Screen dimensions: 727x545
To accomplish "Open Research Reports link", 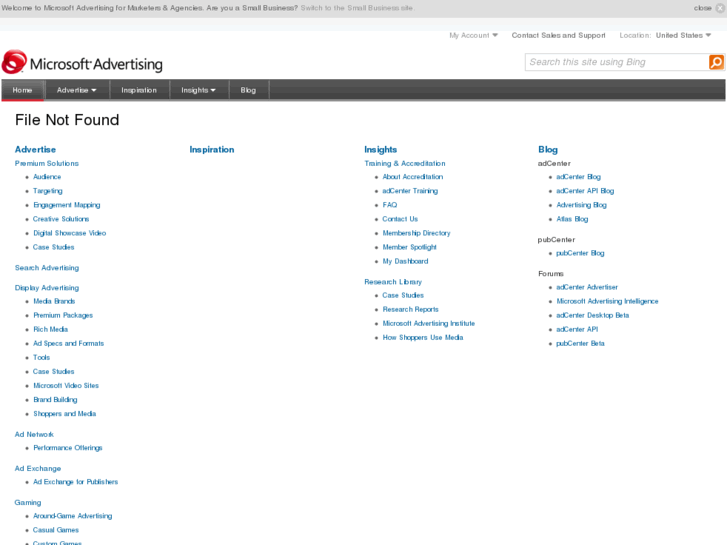I will pos(410,309).
